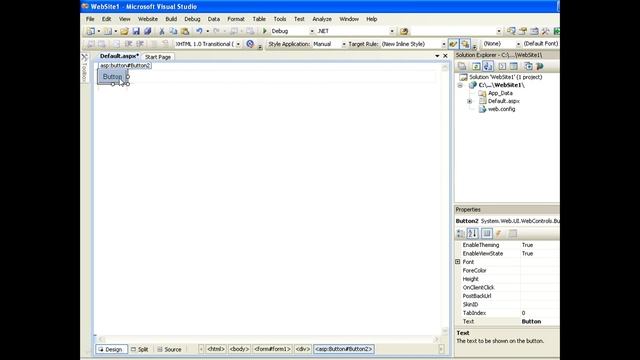640x360 pixels.
Task: Collapse the C:\...\WebSite1\ project node
Action: [x=460, y=85]
